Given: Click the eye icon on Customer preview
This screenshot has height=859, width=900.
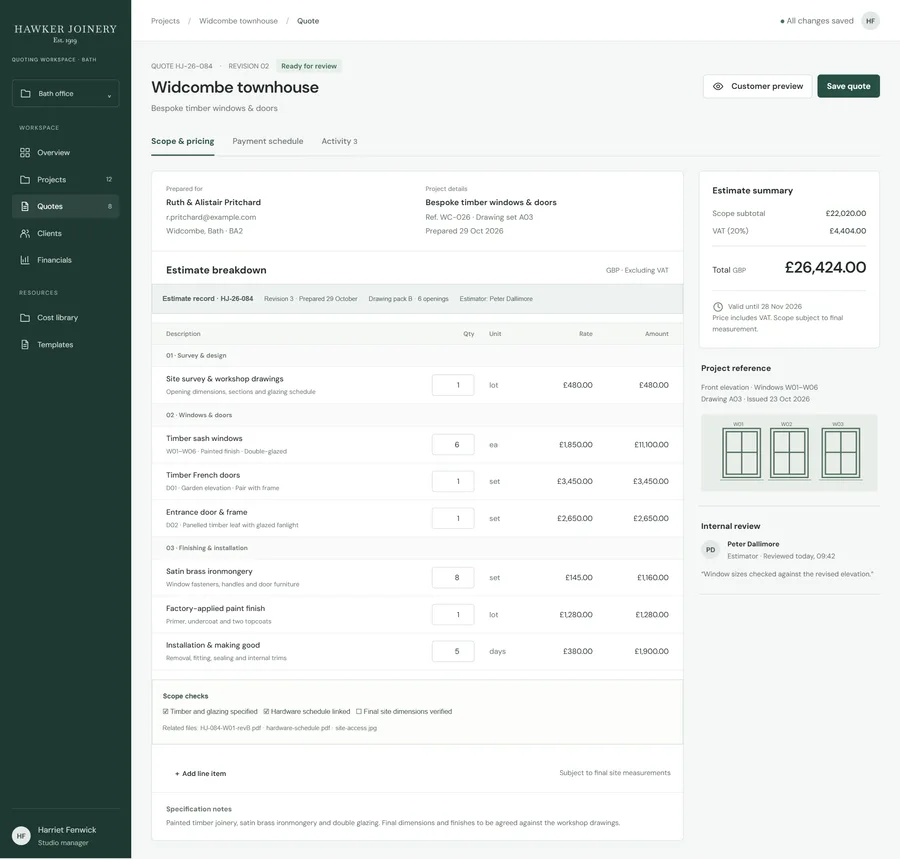Looking at the screenshot, I should 718,86.
